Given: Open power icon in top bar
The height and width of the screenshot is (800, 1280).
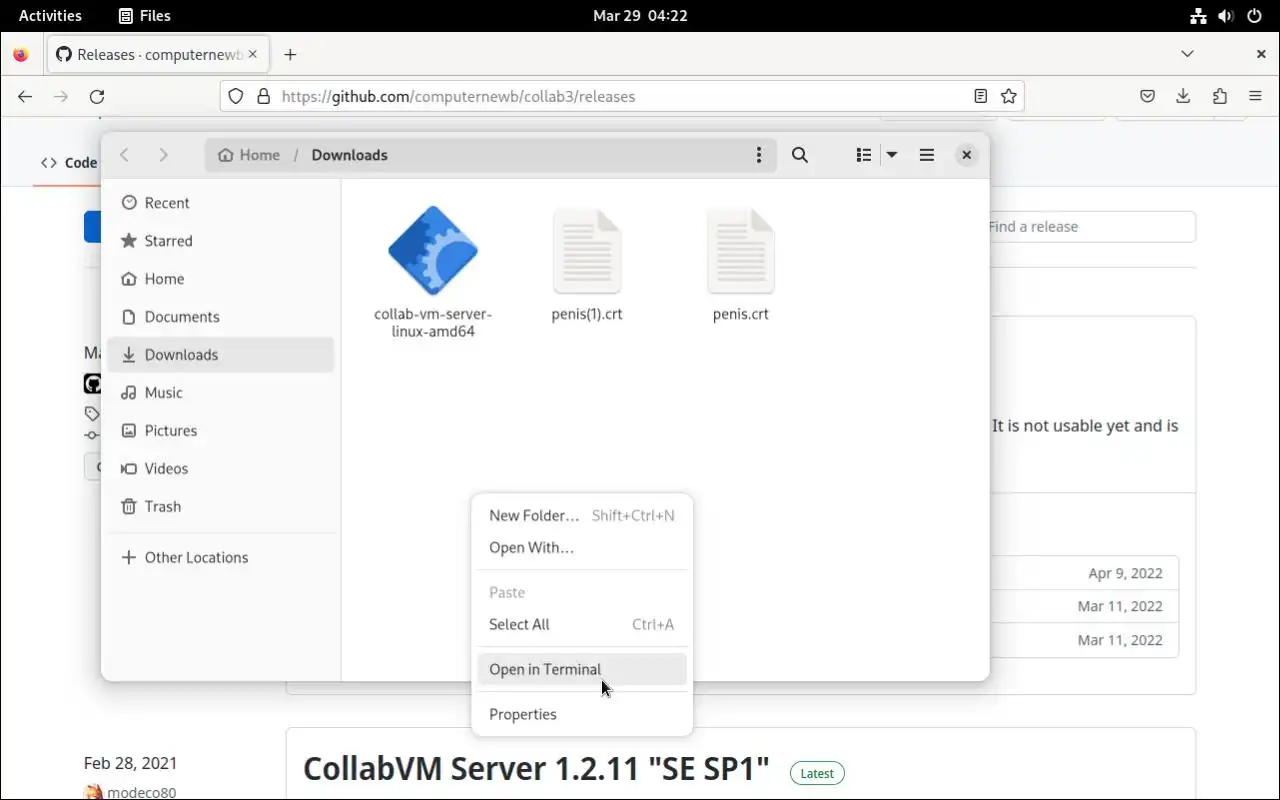Looking at the screenshot, I should [1254, 16].
